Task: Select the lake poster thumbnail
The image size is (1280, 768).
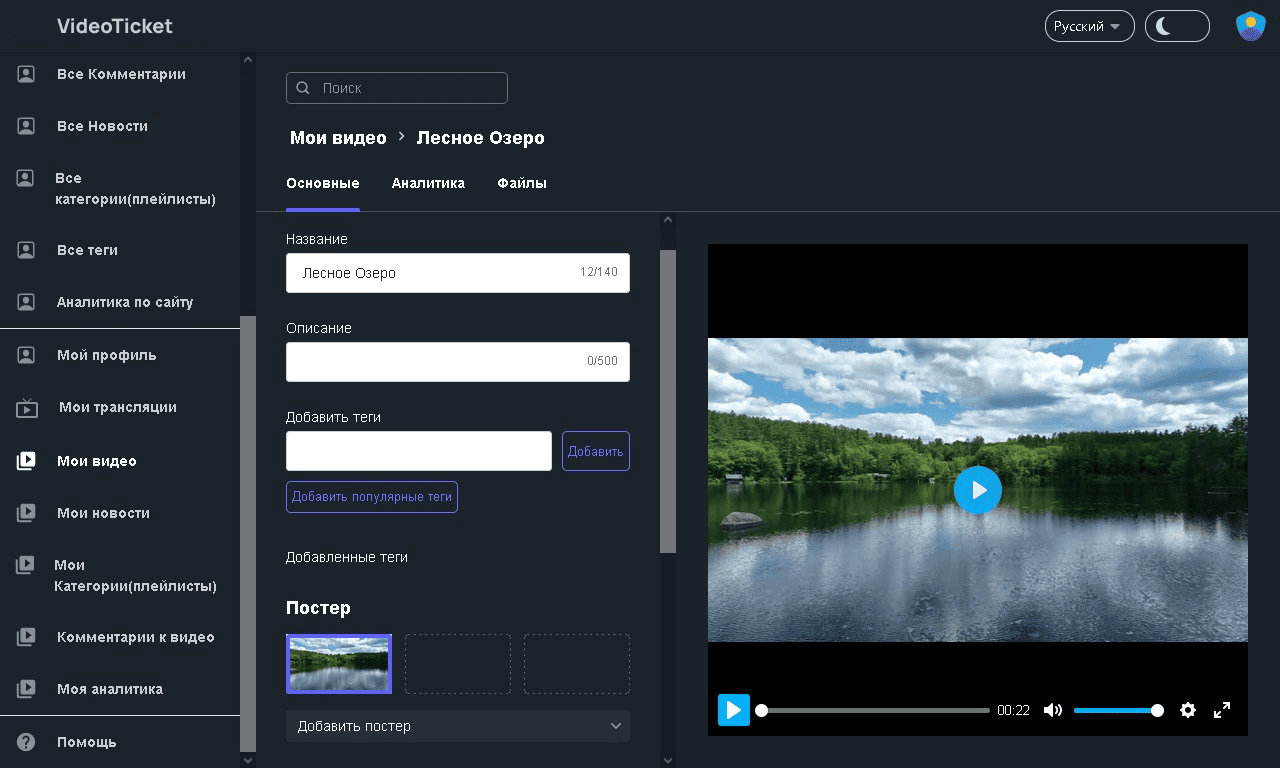Action: pyautogui.click(x=339, y=664)
